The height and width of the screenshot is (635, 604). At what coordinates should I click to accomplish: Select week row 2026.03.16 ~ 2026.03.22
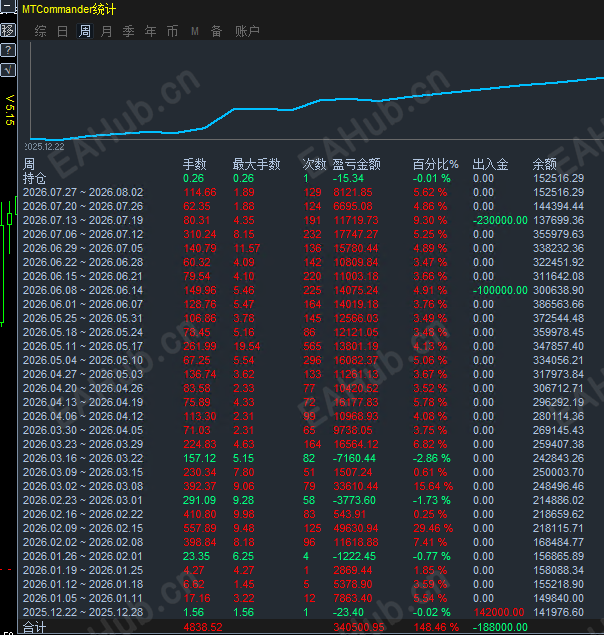[x=304, y=458]
